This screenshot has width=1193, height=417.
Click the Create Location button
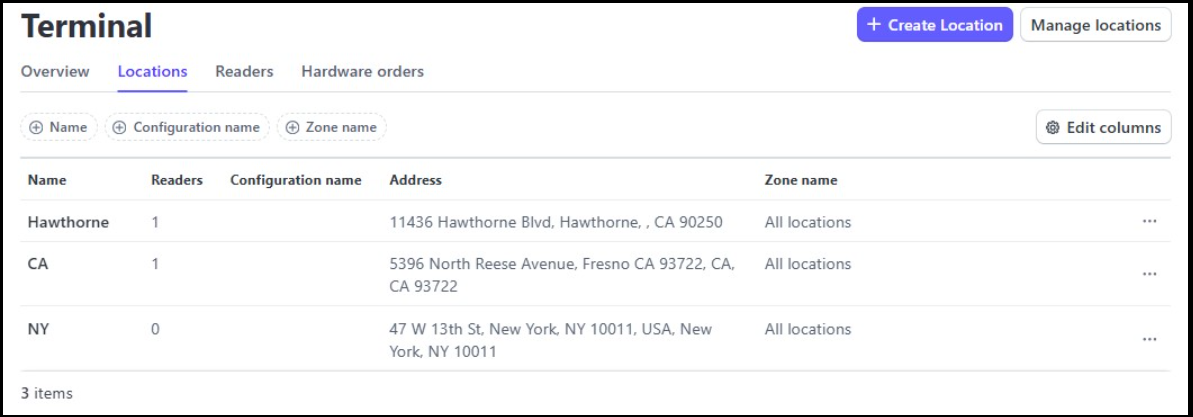[x=935, y=25]
